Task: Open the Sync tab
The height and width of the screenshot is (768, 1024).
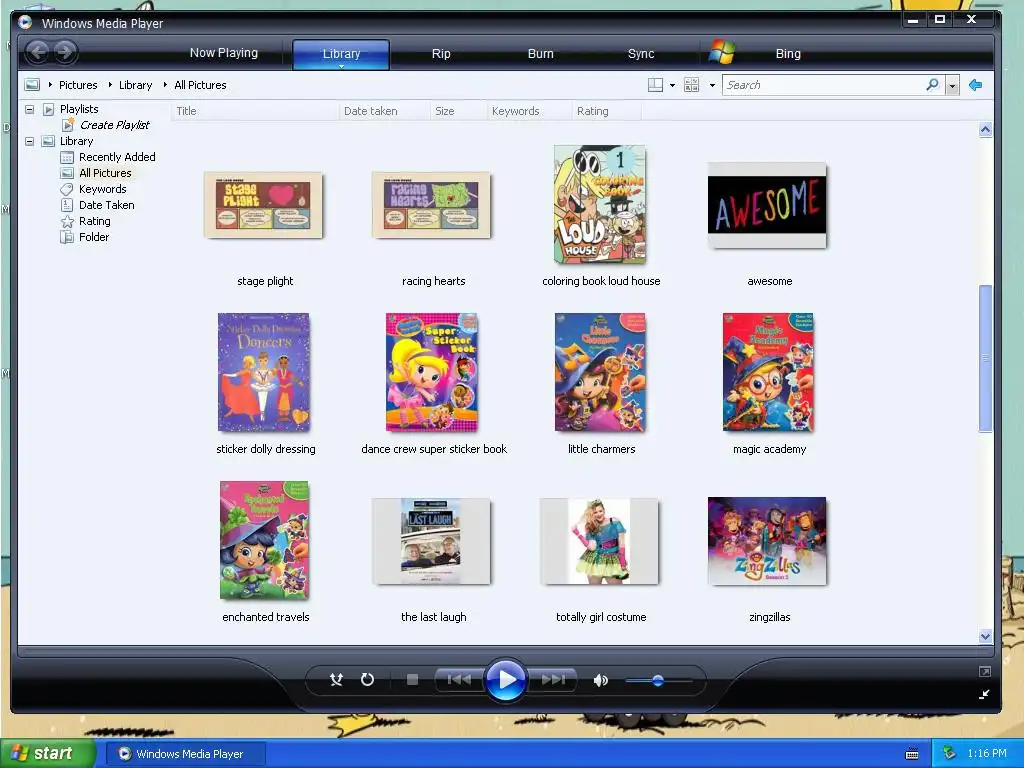Action: [641, 54]
